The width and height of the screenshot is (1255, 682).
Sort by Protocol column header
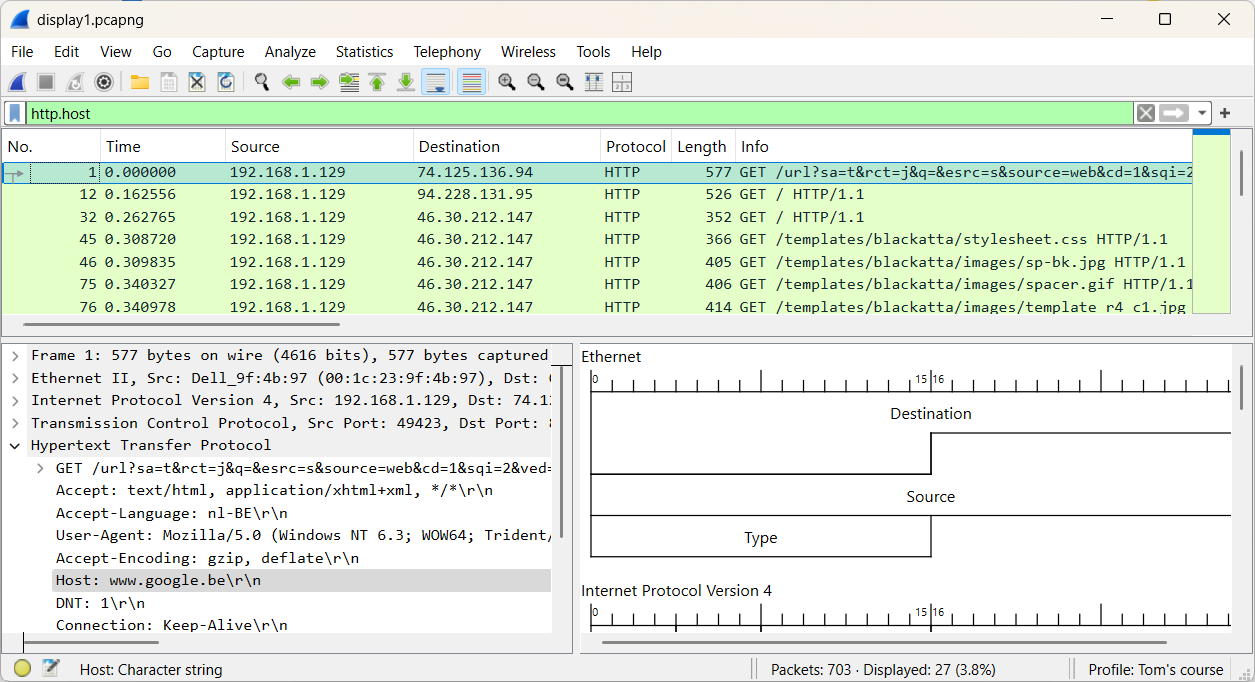636,146
